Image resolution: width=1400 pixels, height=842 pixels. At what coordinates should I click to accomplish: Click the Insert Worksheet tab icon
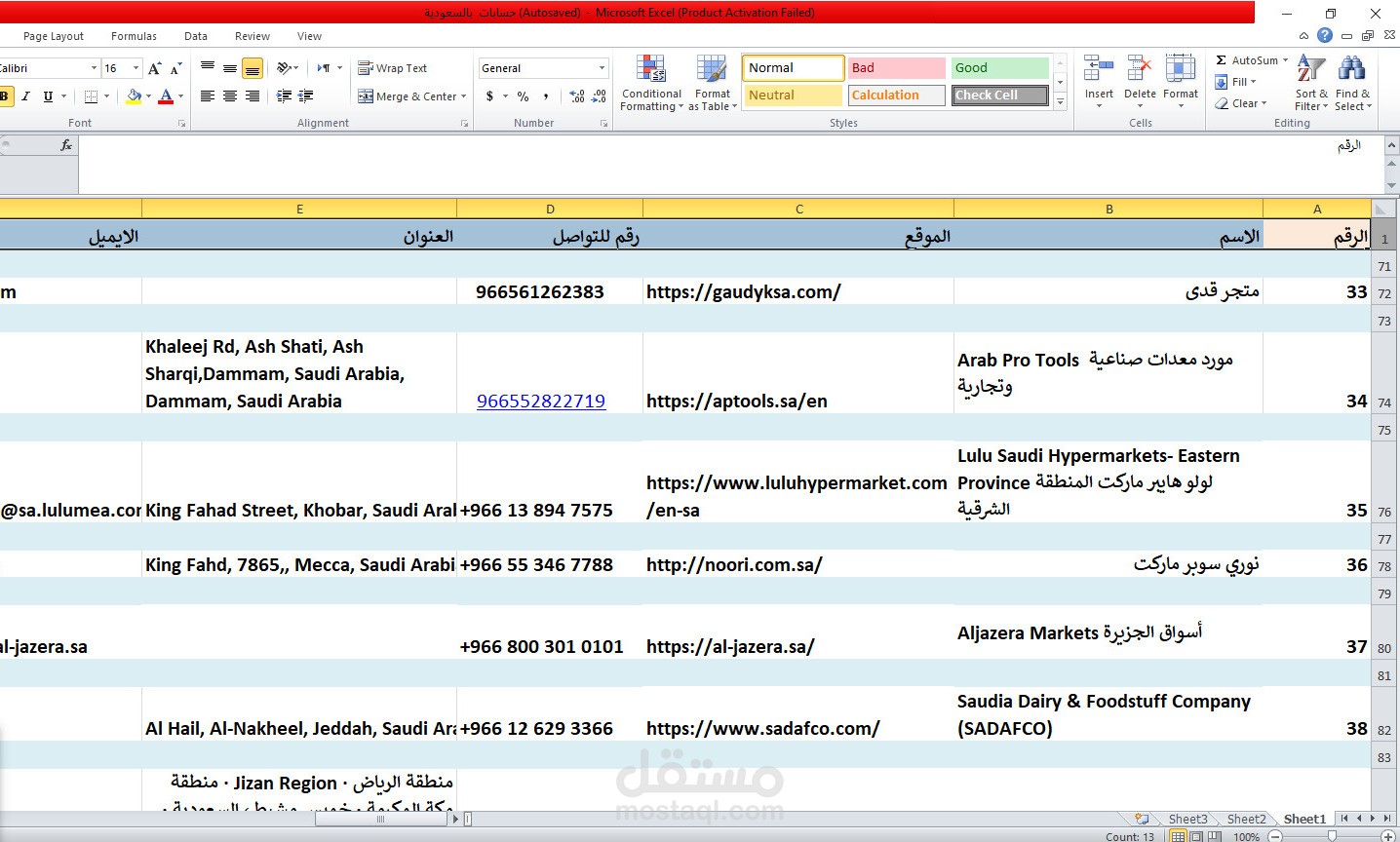[x=1141, y=819]
